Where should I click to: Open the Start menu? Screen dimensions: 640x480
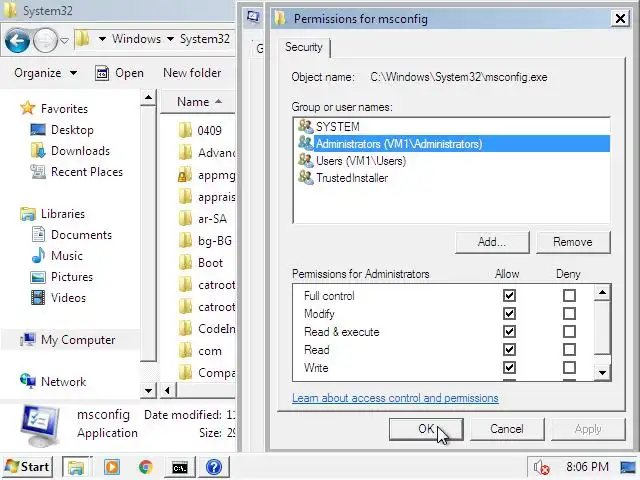click(28, 467)
